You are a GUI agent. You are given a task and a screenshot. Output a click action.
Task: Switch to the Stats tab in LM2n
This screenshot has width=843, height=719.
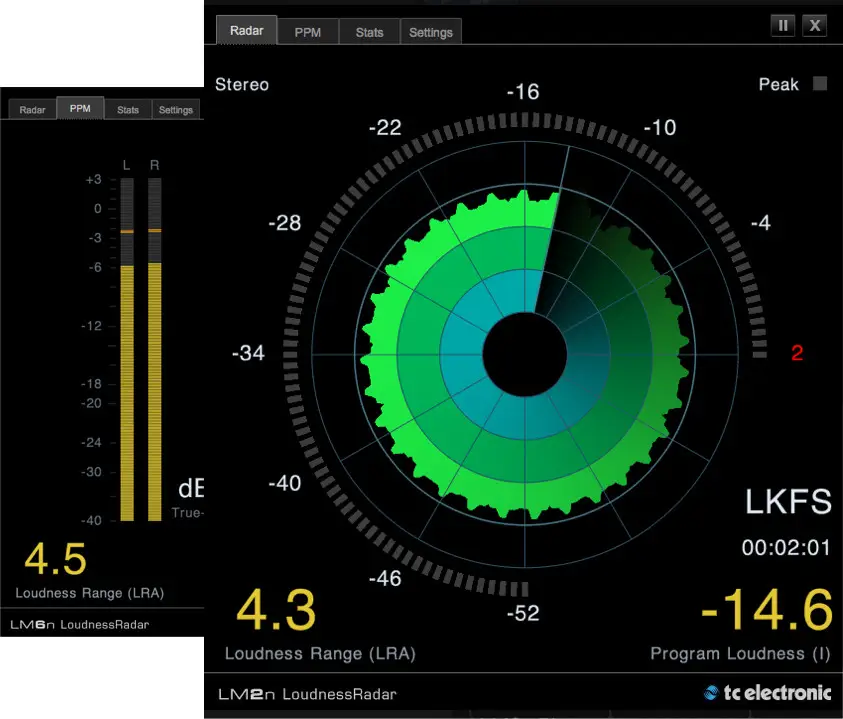tap(369, 32)
